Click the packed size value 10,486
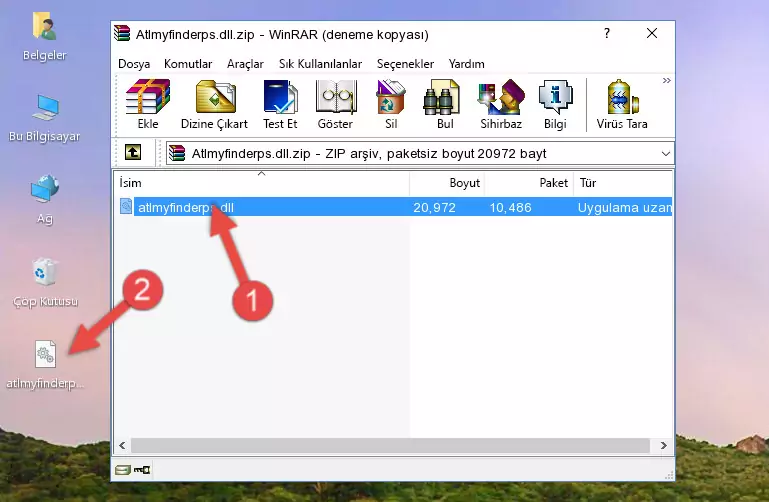This screenshot has width=769, height=502. [510, 207]
